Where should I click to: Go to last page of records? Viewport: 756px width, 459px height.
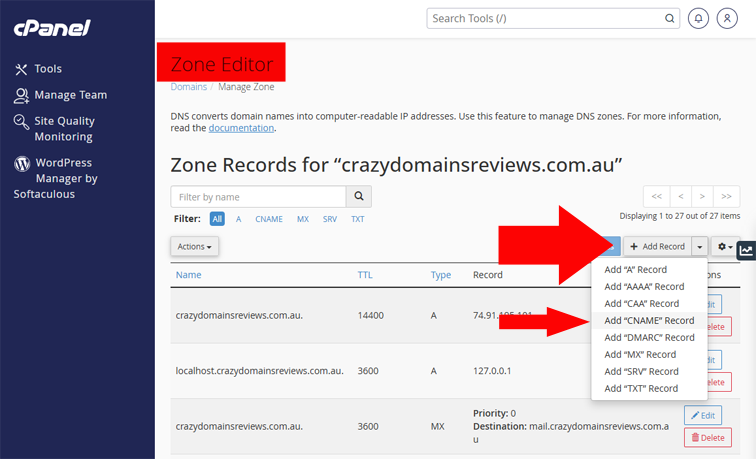click(x=727, y=196)
